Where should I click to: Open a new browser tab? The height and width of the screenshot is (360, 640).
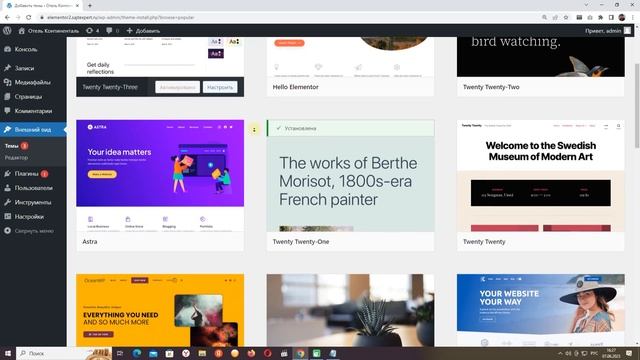(89, 6)
